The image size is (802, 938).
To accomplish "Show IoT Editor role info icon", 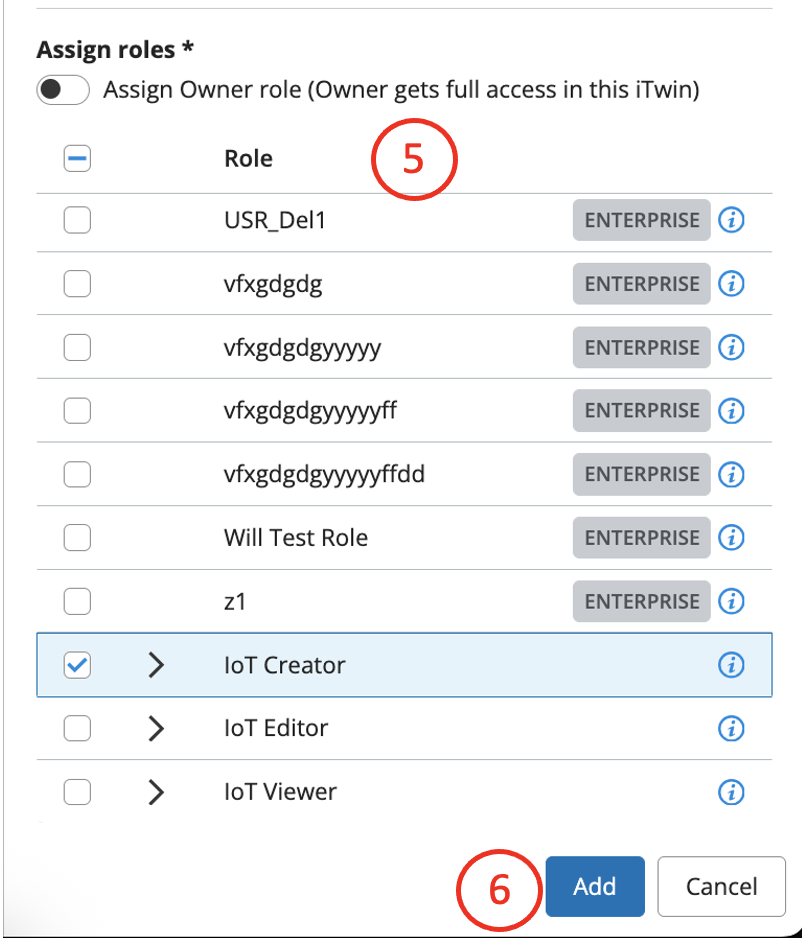I will pyautogui.click(x=732, y=728).
